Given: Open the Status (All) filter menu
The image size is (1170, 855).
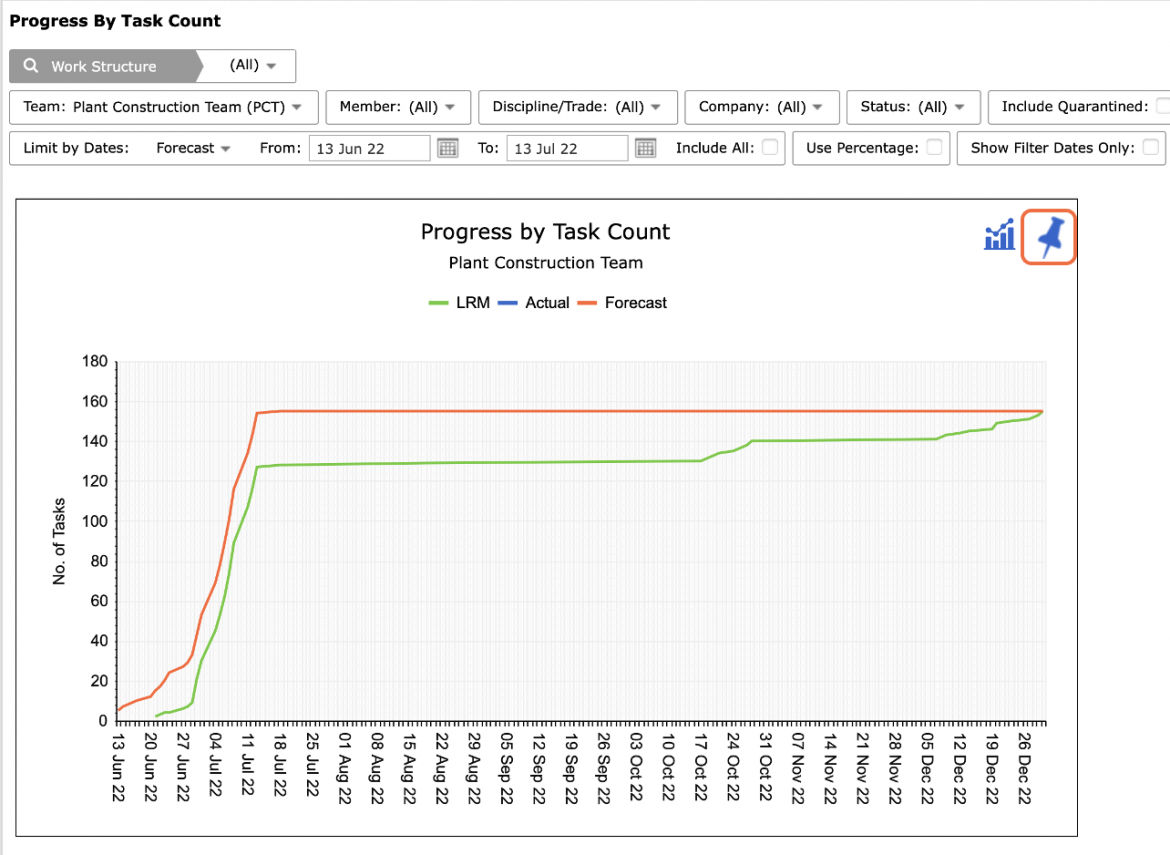Looking at the screenshot, I should tap(913, 107).
